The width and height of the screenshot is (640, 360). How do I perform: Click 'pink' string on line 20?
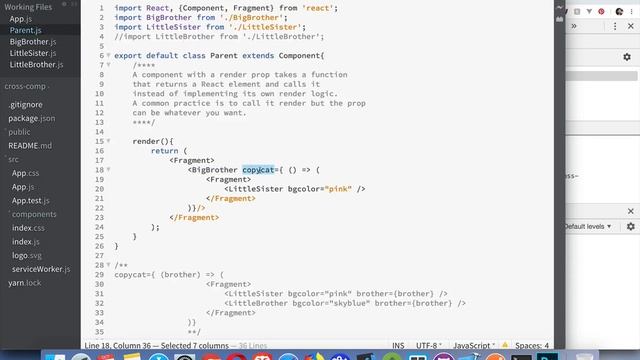[x=338, y=189]
